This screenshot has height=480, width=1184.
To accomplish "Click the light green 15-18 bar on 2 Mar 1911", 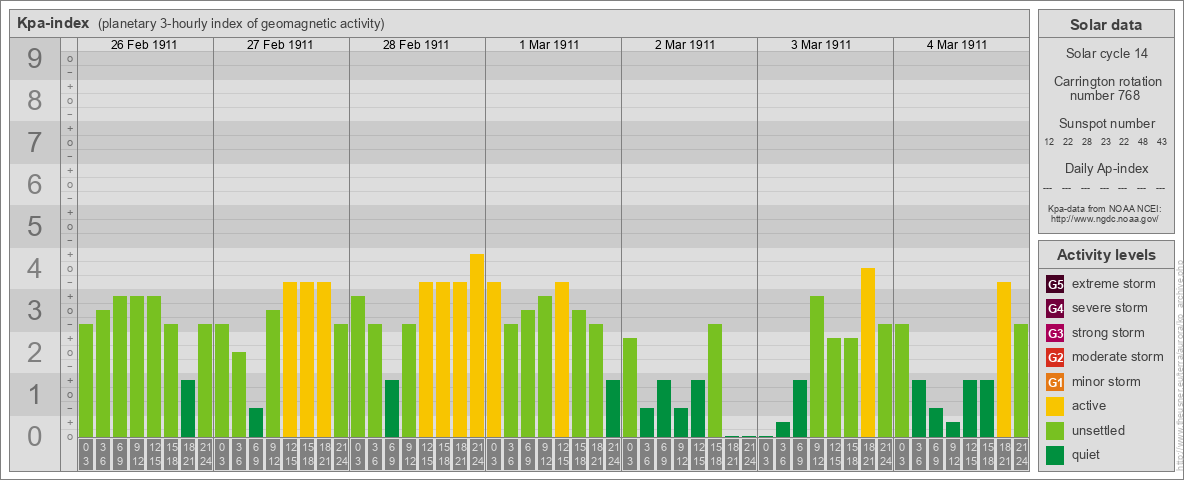I will click(715, 380).
